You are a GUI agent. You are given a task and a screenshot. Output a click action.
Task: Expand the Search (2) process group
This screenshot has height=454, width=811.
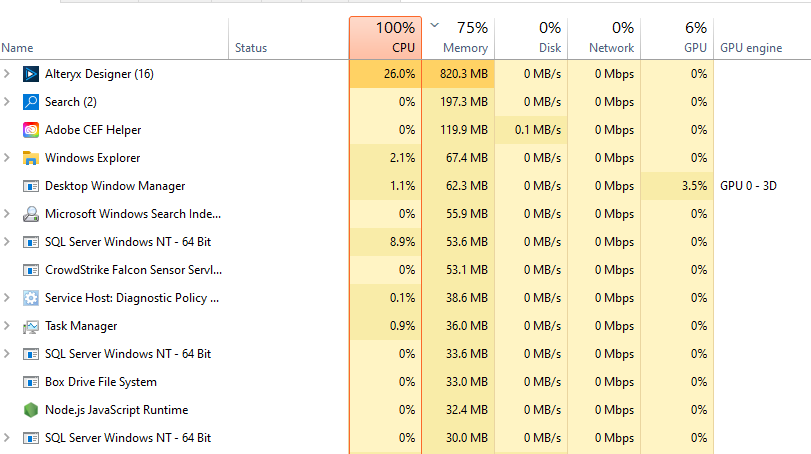tap(8, 102)
